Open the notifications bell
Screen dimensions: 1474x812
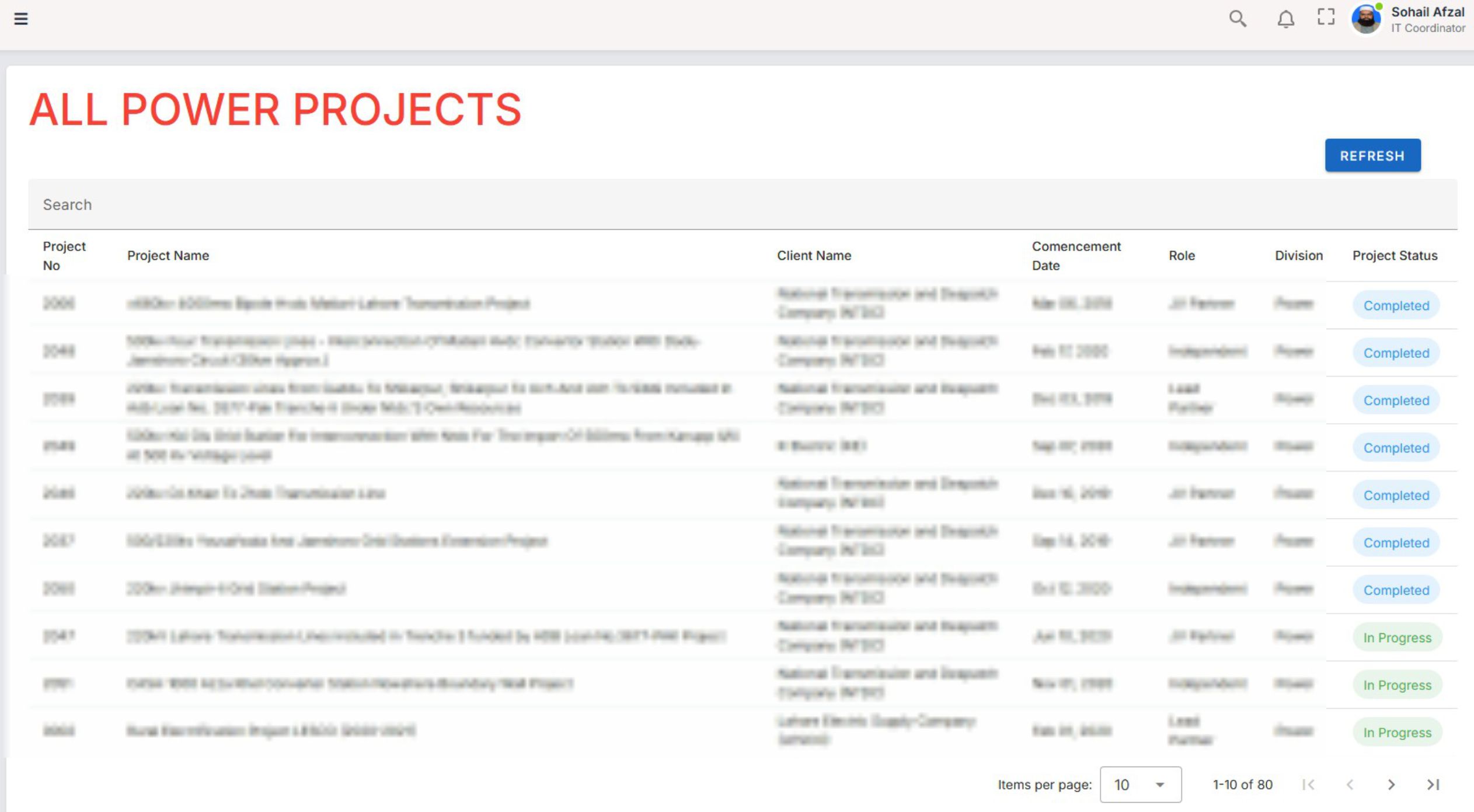point(1285,19)
